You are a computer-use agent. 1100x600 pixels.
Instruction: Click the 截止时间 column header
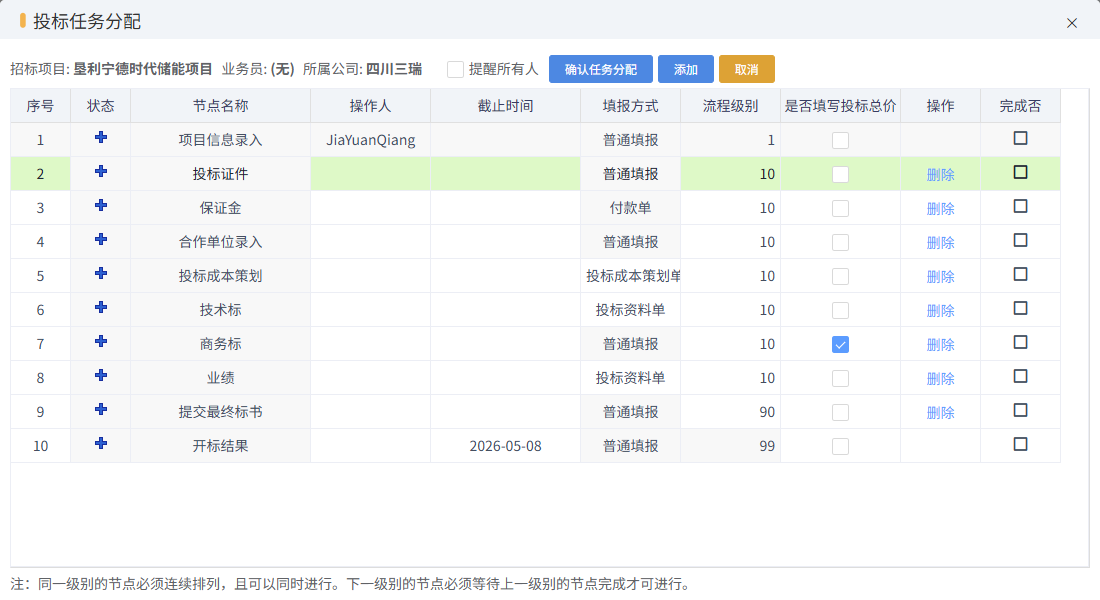(x=505, y=106)
